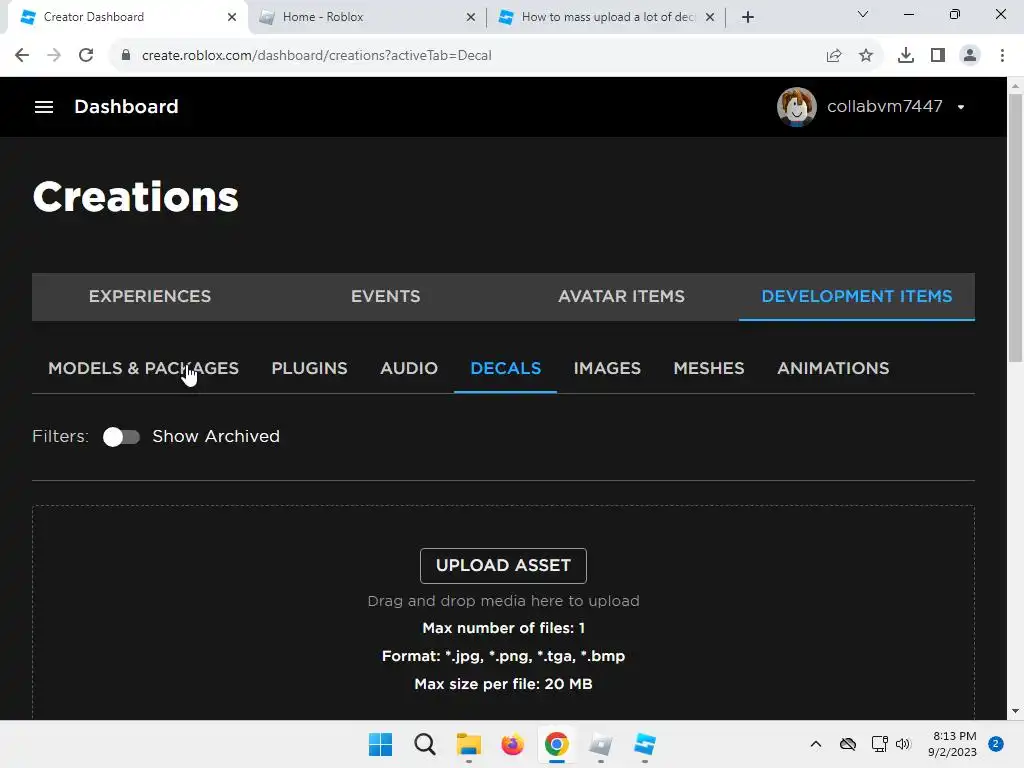Click 'Drag and drop media here to upload' text
Viewport: 1024px width, 768px height.
[504, 601]
